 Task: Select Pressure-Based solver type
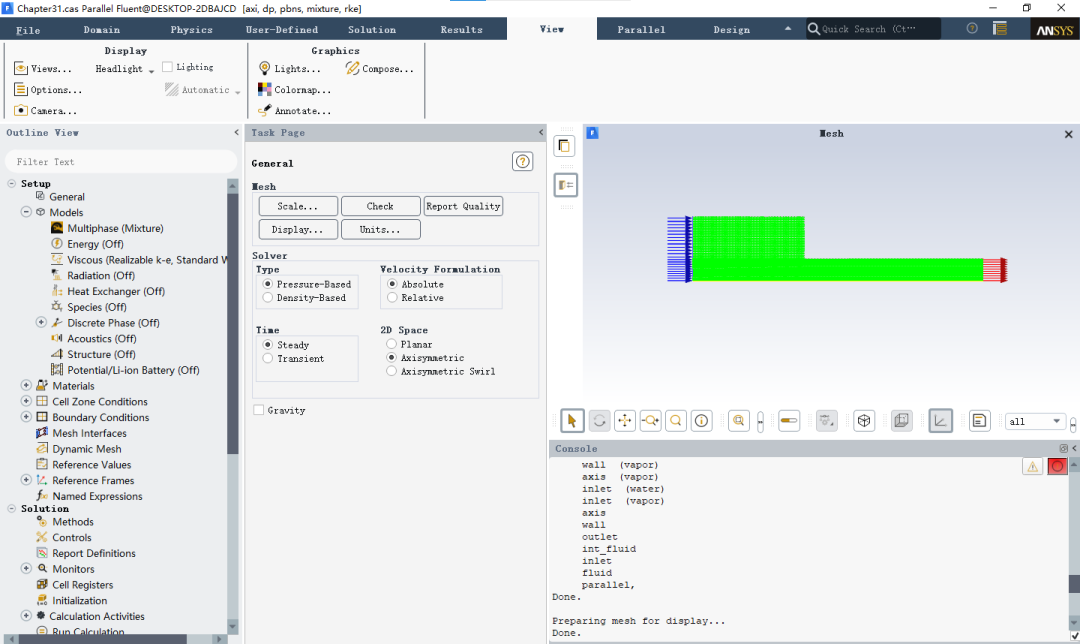[268, 284]
